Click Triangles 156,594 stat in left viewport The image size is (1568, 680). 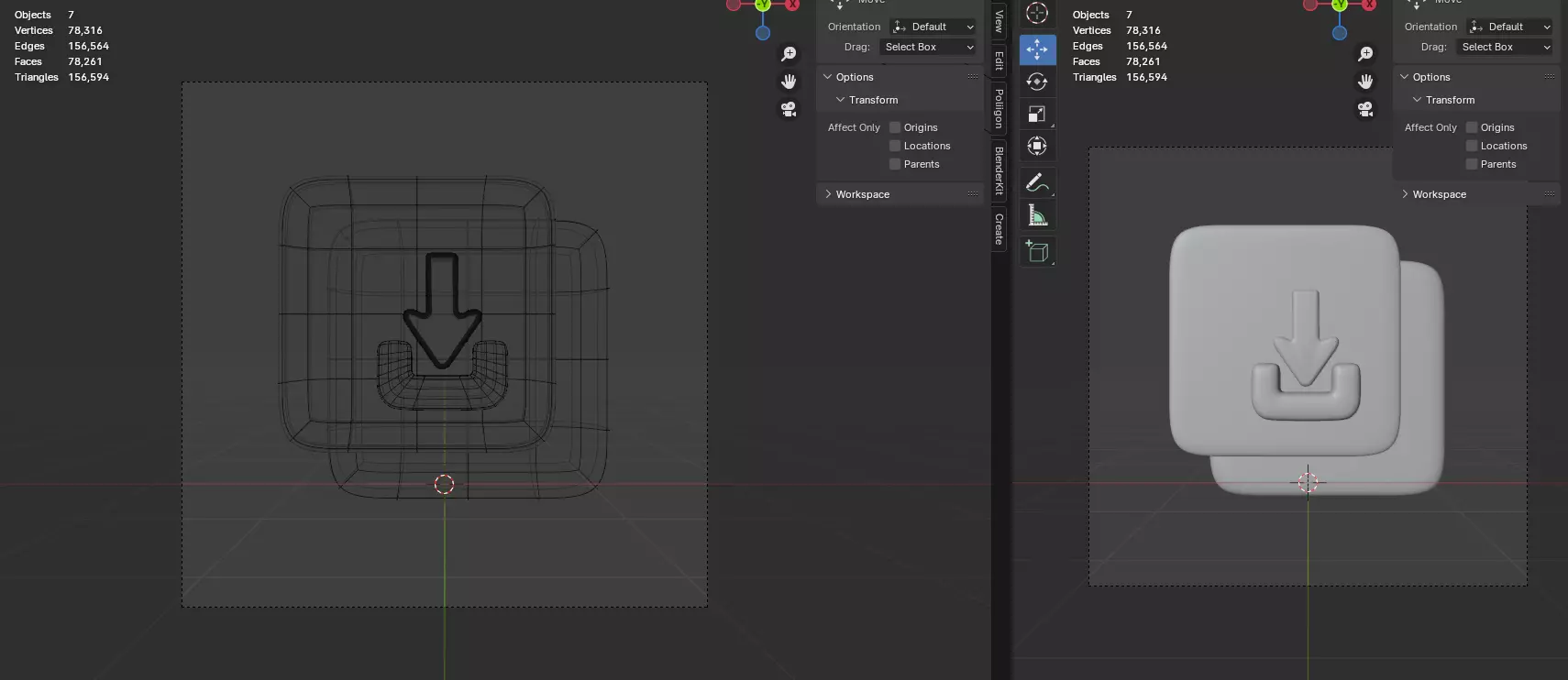click(61, 77)
